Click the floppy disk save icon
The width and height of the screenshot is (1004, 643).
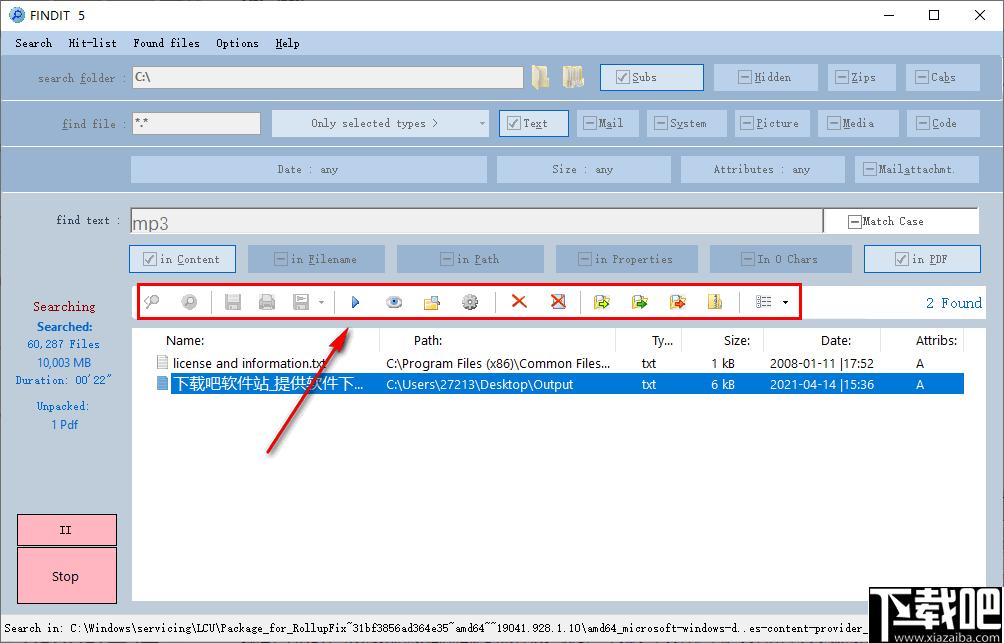coord(233,302)
